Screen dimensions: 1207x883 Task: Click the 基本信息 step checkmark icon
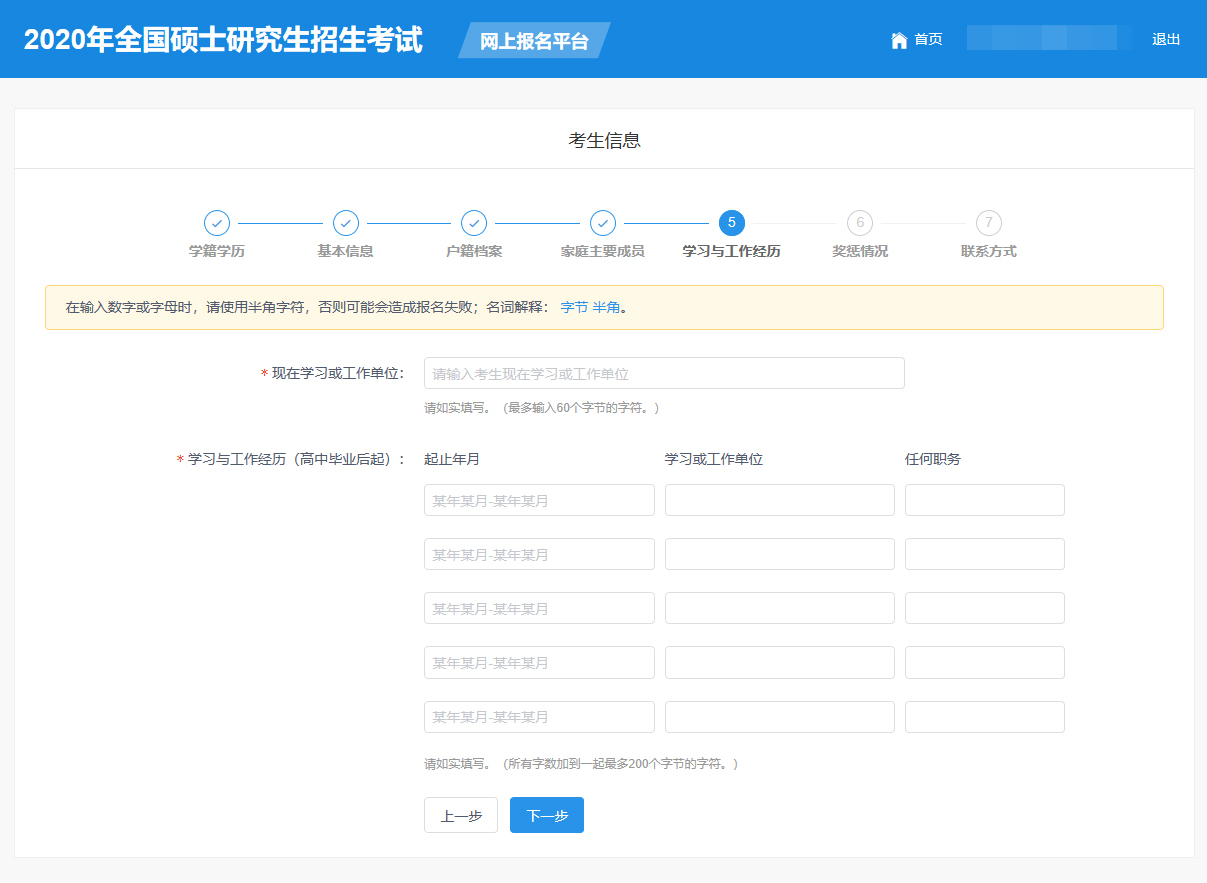[346, 223]
